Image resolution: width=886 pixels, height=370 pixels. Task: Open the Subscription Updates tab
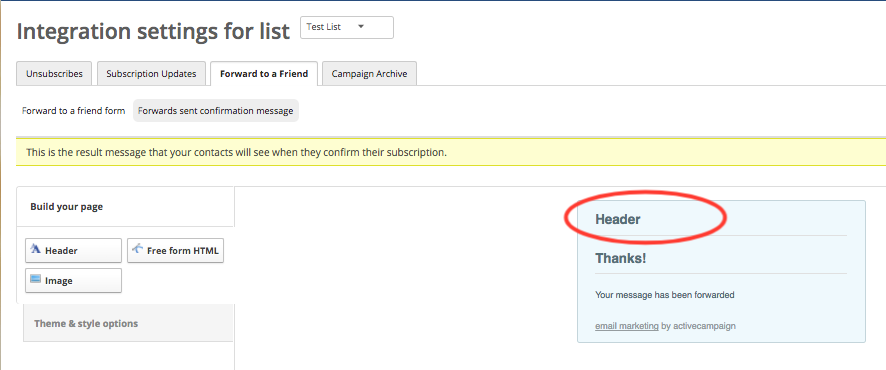coord(151,73)
